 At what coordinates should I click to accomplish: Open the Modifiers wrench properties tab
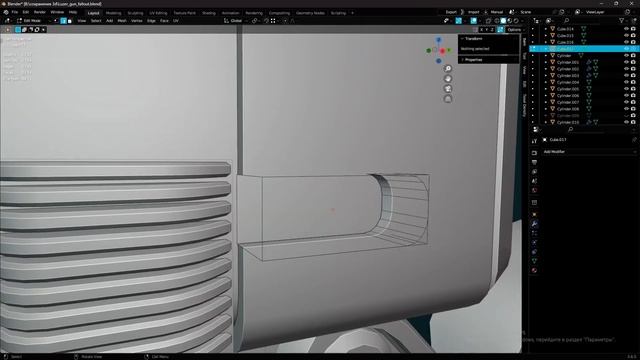(534, 224)
